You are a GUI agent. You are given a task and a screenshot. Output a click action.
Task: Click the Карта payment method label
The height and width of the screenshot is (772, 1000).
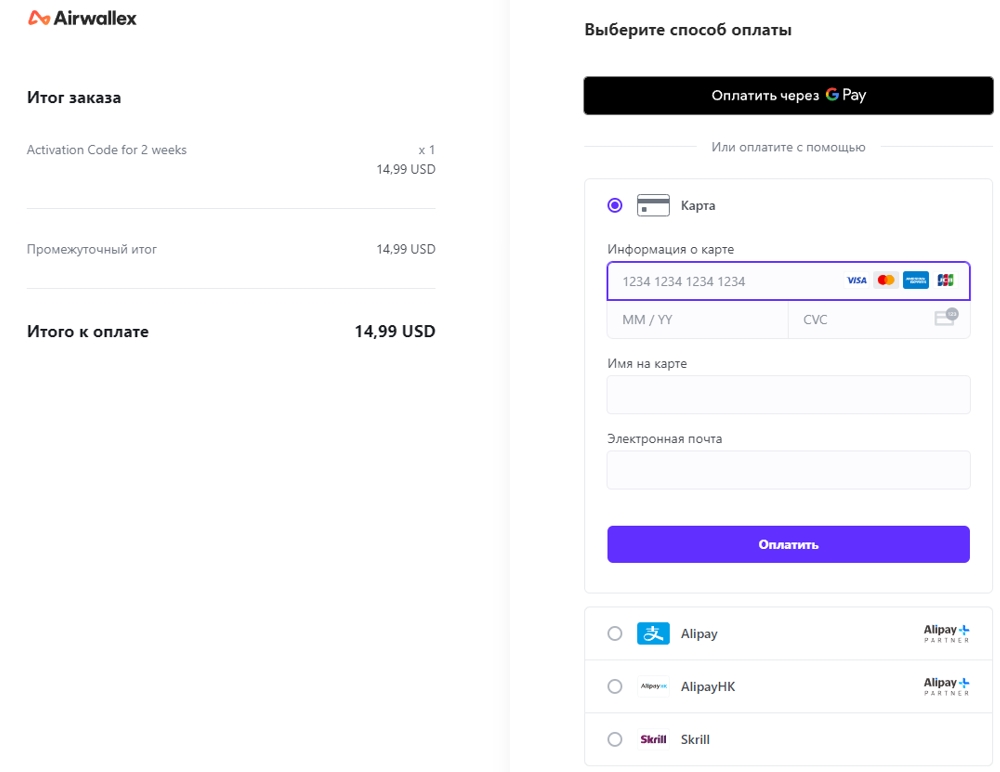click(698, 205)
